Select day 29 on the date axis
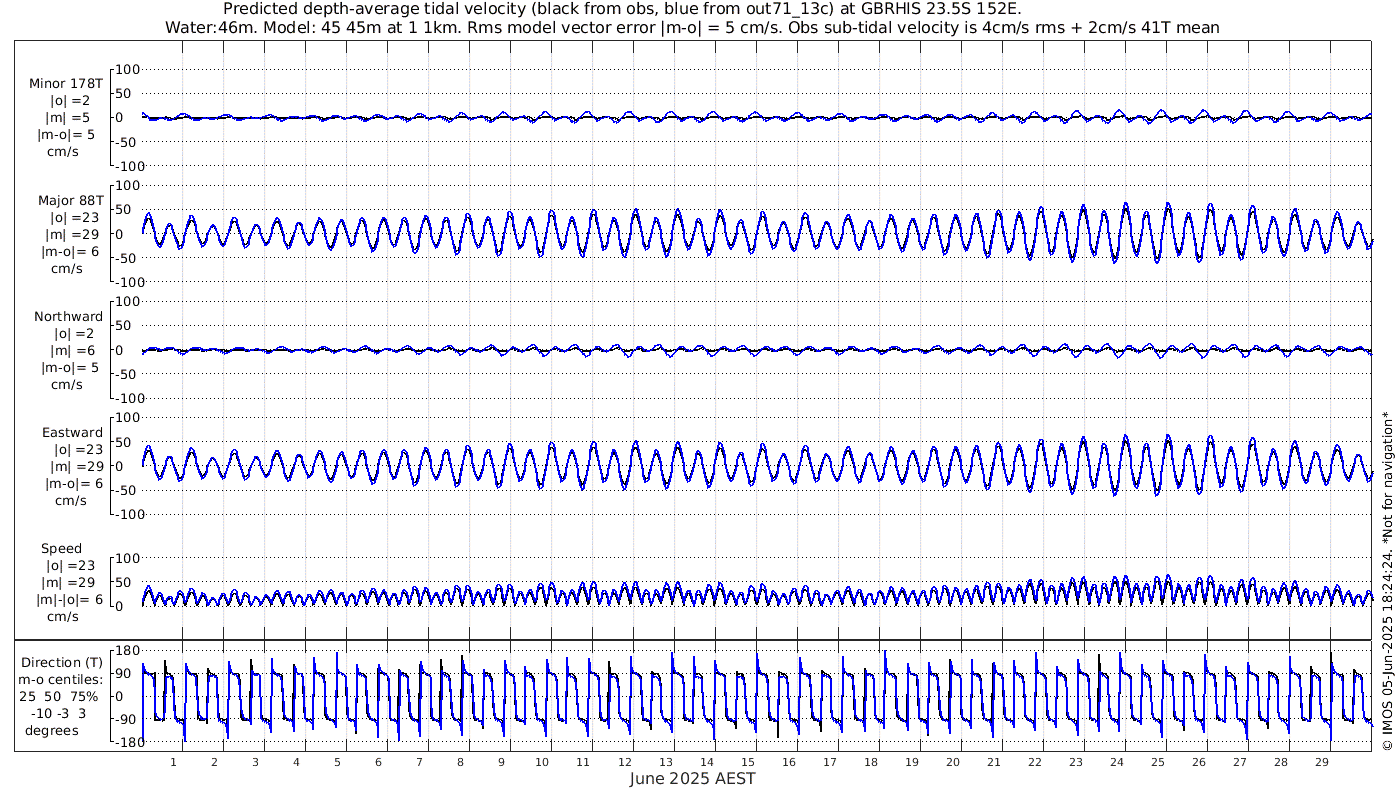The height and width of the screenshot is (800, 1400). point(1321,762)
